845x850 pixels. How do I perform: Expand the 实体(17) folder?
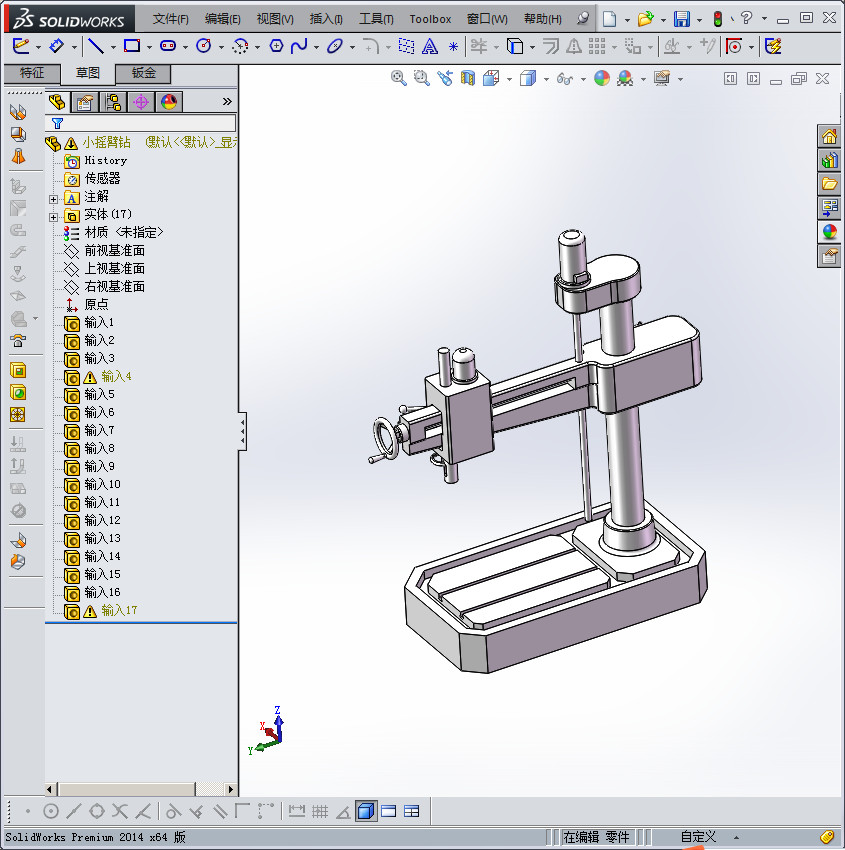[x=54, y=215]
